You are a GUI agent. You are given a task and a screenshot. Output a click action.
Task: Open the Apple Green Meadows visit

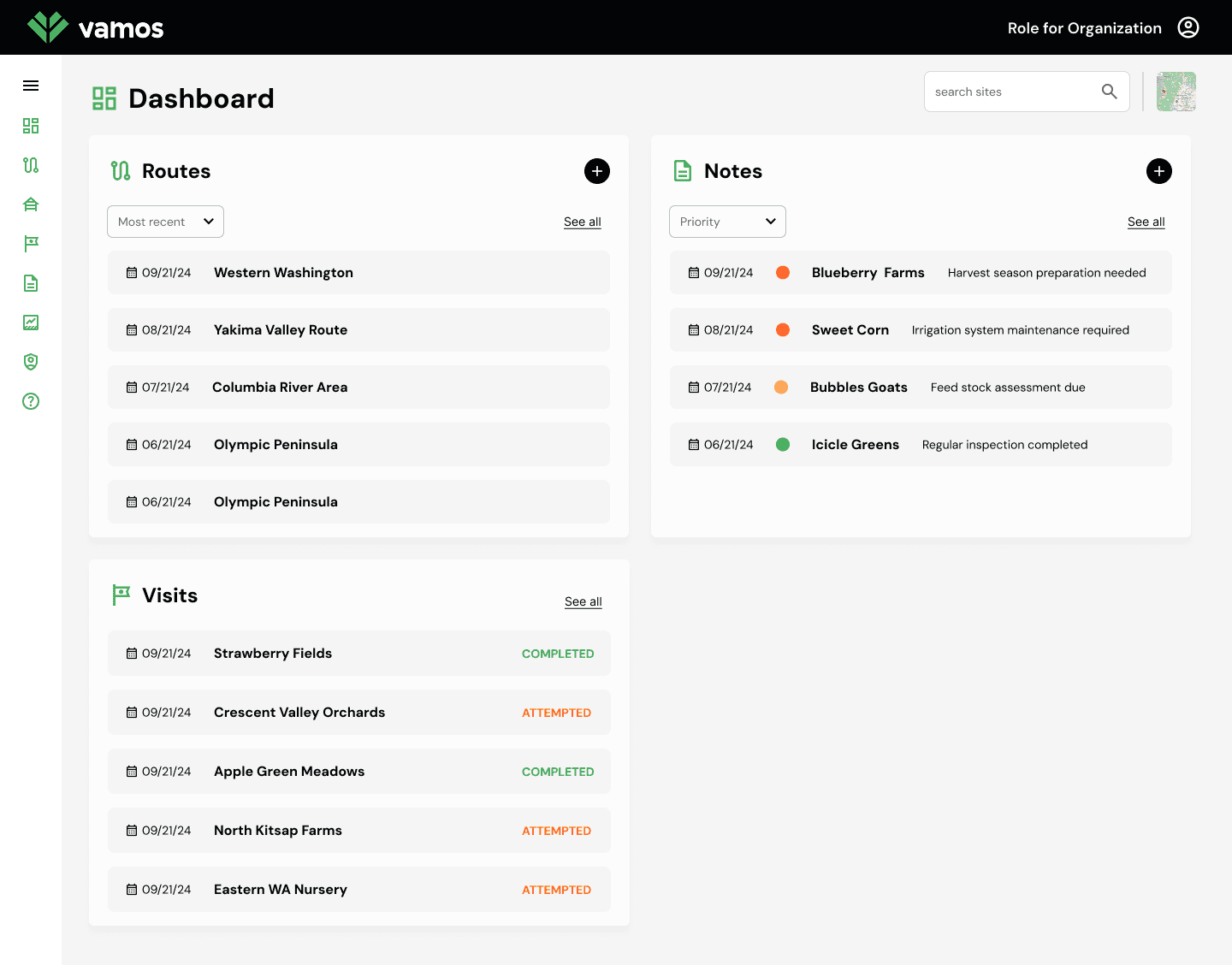359,772
